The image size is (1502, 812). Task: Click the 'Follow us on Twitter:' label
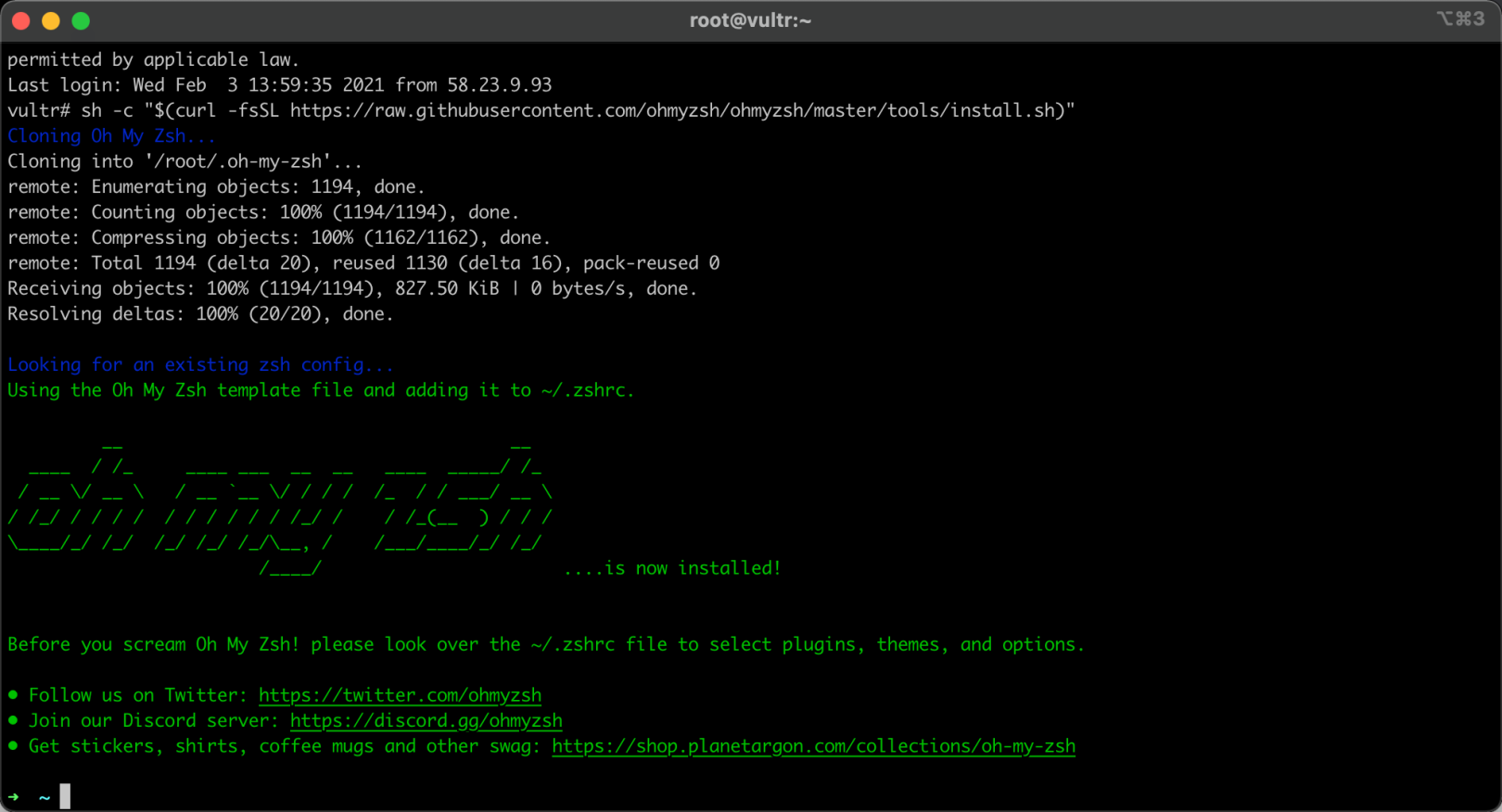point(138,695)
